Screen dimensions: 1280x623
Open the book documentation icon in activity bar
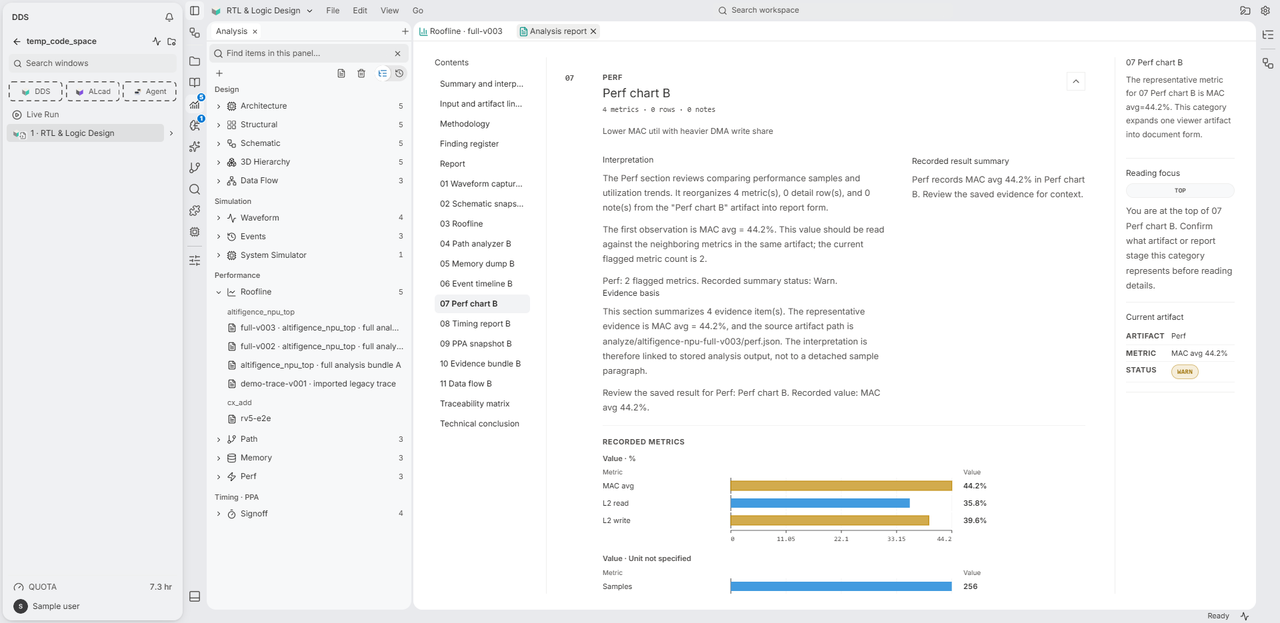tap(194, 82)
